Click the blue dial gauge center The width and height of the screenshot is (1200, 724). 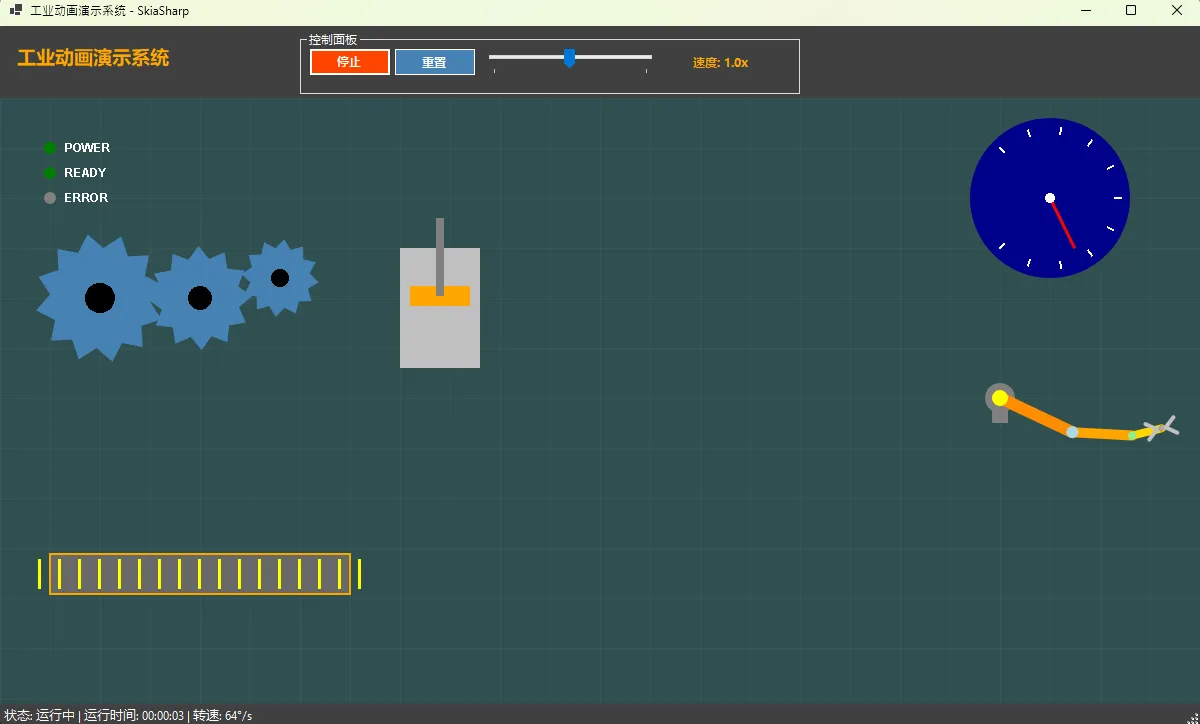point(1050,198)
